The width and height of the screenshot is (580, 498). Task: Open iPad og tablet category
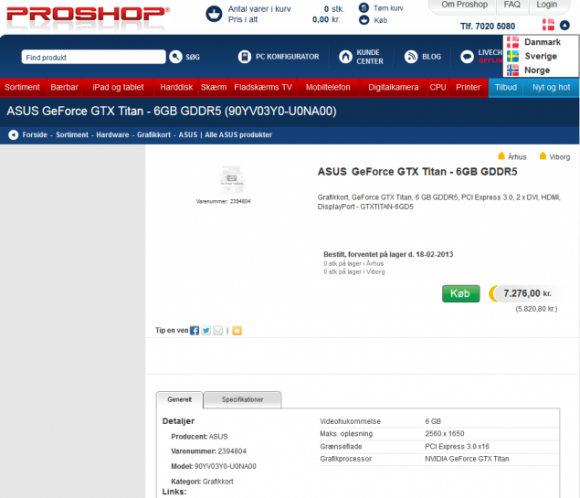[x=118, y=87]
